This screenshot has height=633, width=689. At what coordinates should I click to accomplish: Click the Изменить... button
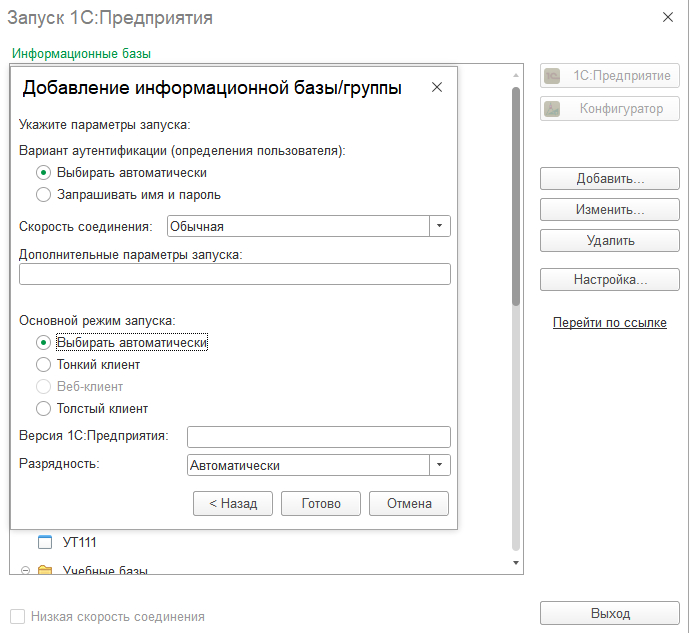[610, 210]
